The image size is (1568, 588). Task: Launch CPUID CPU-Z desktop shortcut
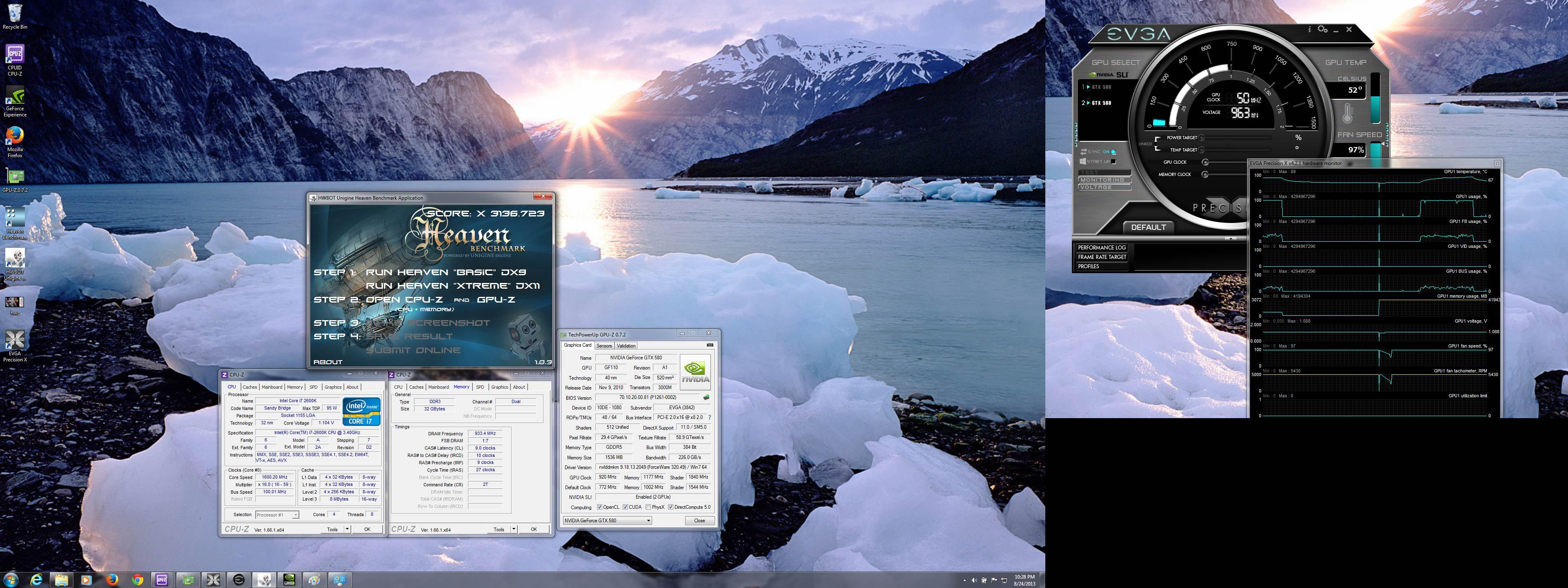(15, 60)
